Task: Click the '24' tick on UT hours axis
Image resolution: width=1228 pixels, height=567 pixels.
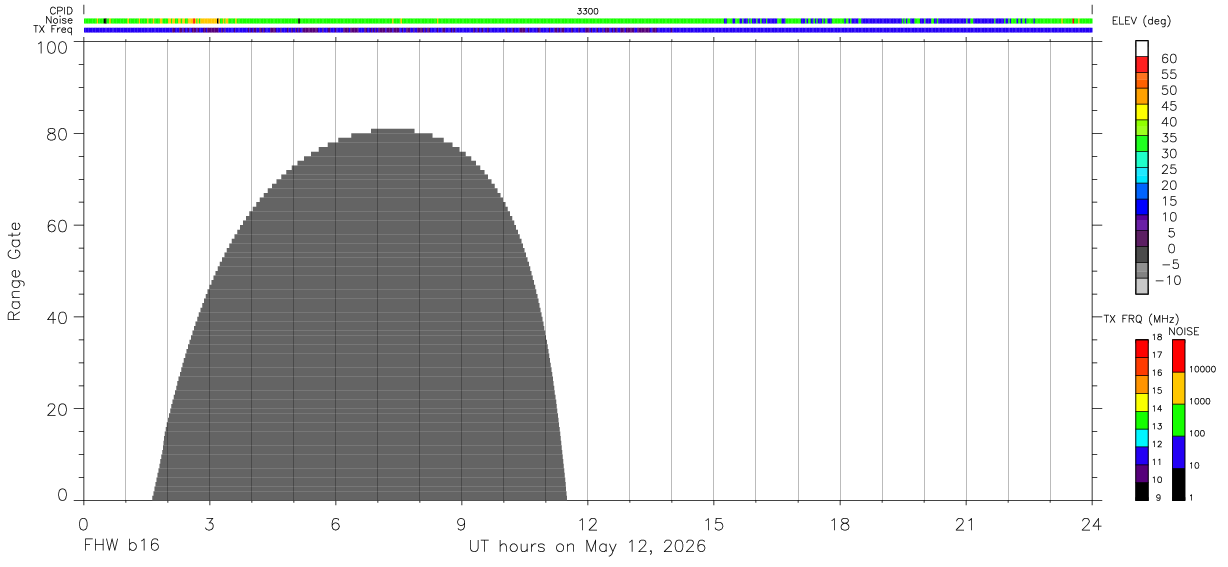Action: click(x=1091, y=524)
